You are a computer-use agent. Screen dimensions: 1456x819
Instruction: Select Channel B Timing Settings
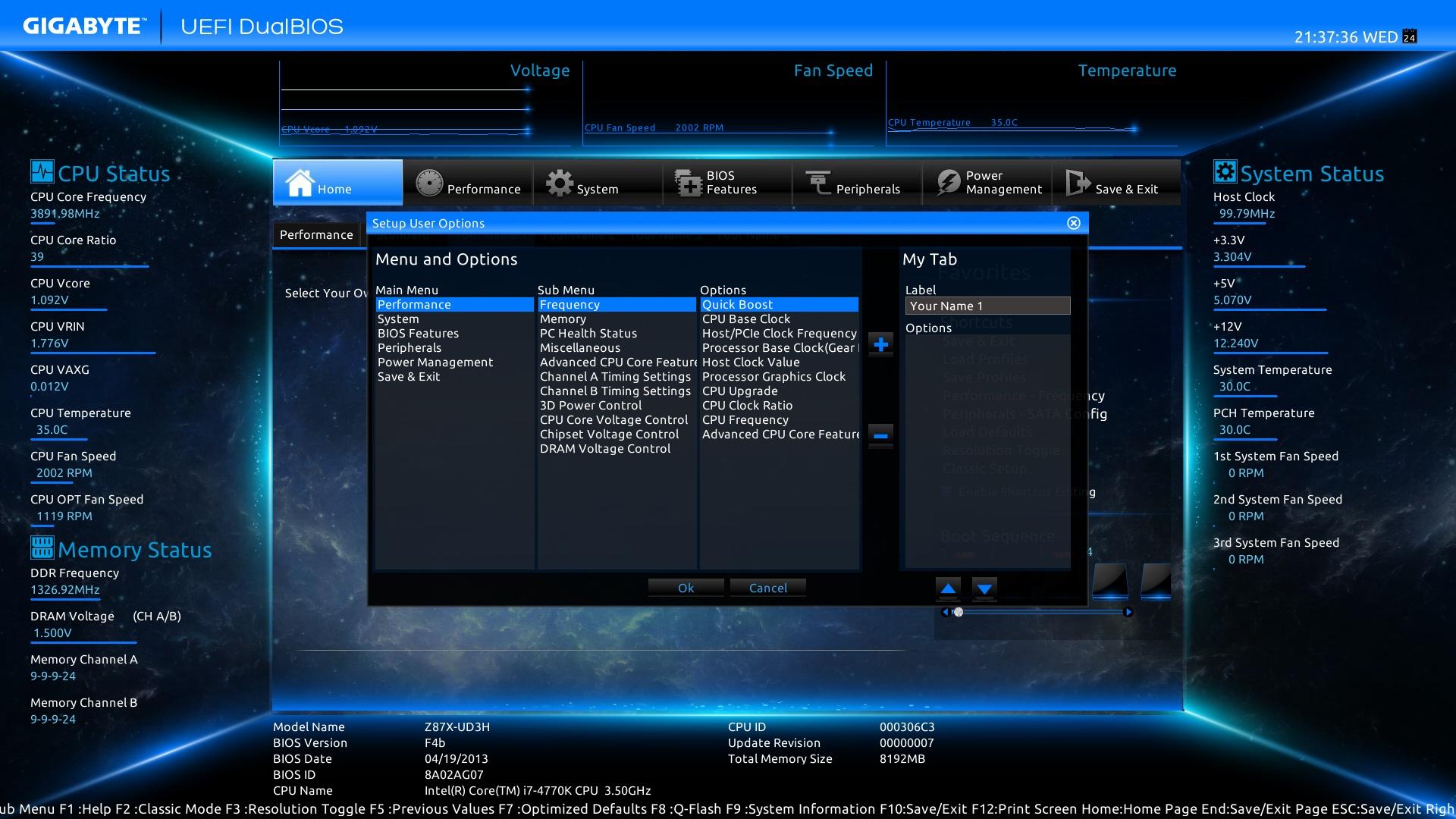(617, 391)
